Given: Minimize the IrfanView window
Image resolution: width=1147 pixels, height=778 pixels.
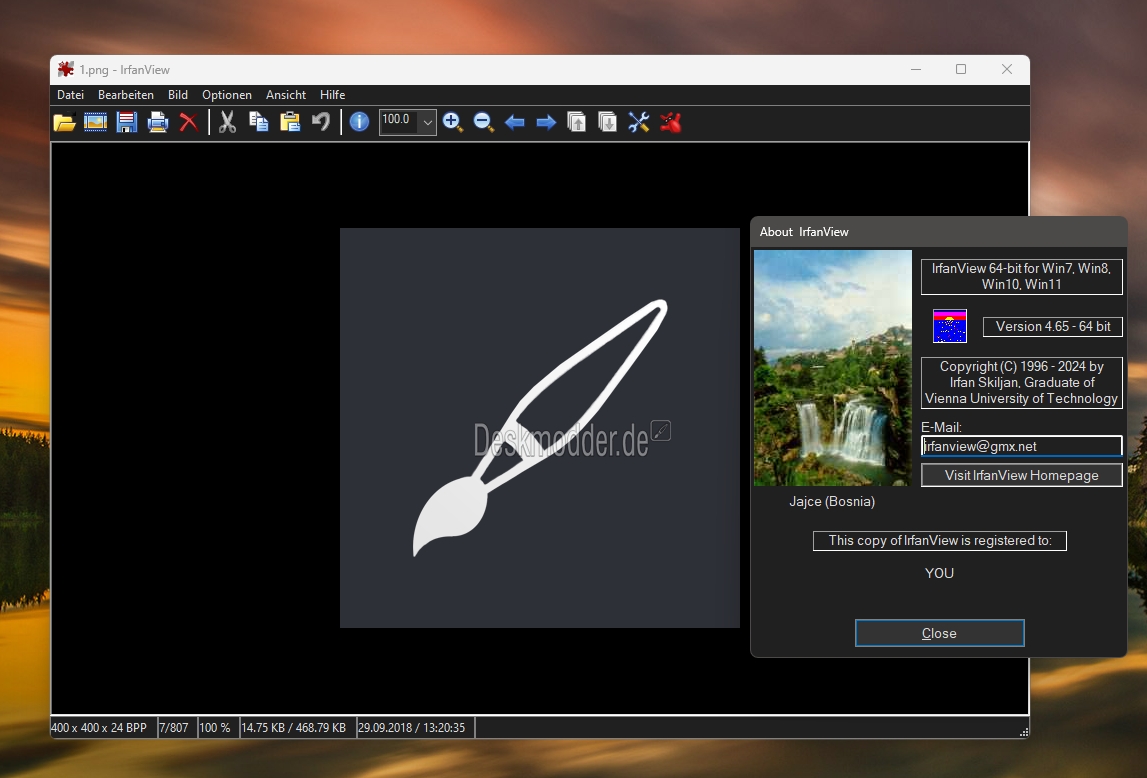Looking at the screenshot, I should [x=916, y=69].
